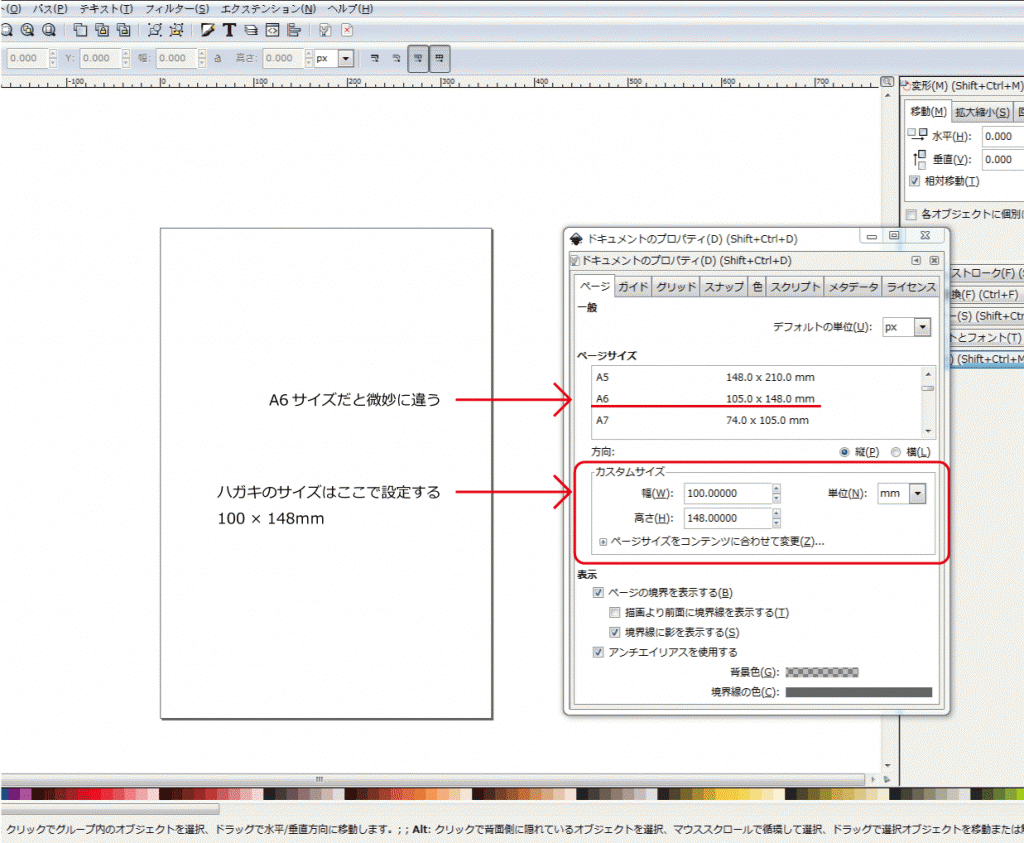Expand 'ページサイズをコンテンツに合わせて変更' section
Screen dimensions: 1024x843
click(x=603, y=542)
